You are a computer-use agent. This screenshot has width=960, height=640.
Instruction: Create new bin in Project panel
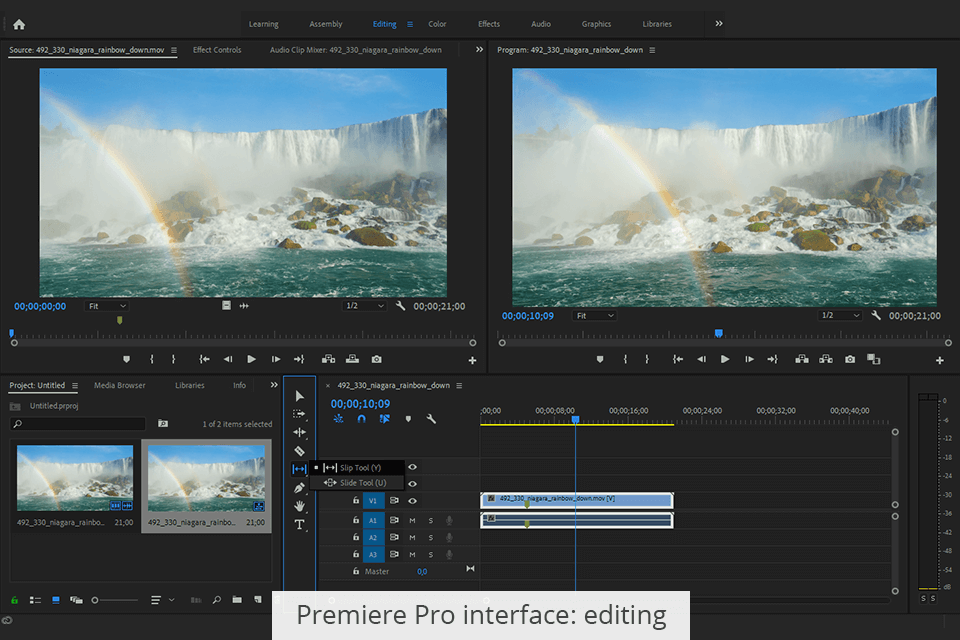(x=237, y=600)
